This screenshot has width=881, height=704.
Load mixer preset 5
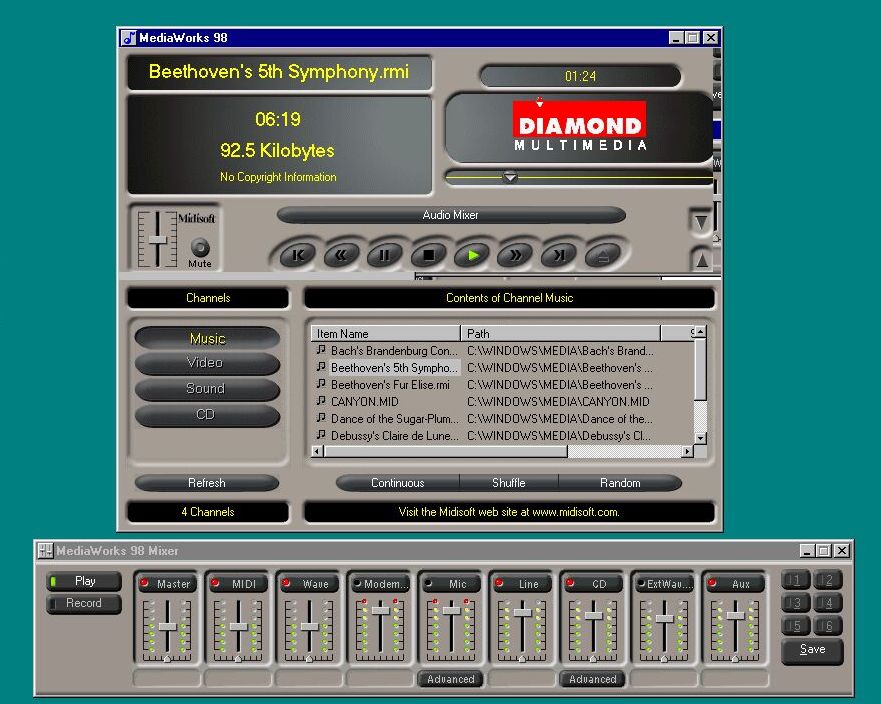point(796,625)
